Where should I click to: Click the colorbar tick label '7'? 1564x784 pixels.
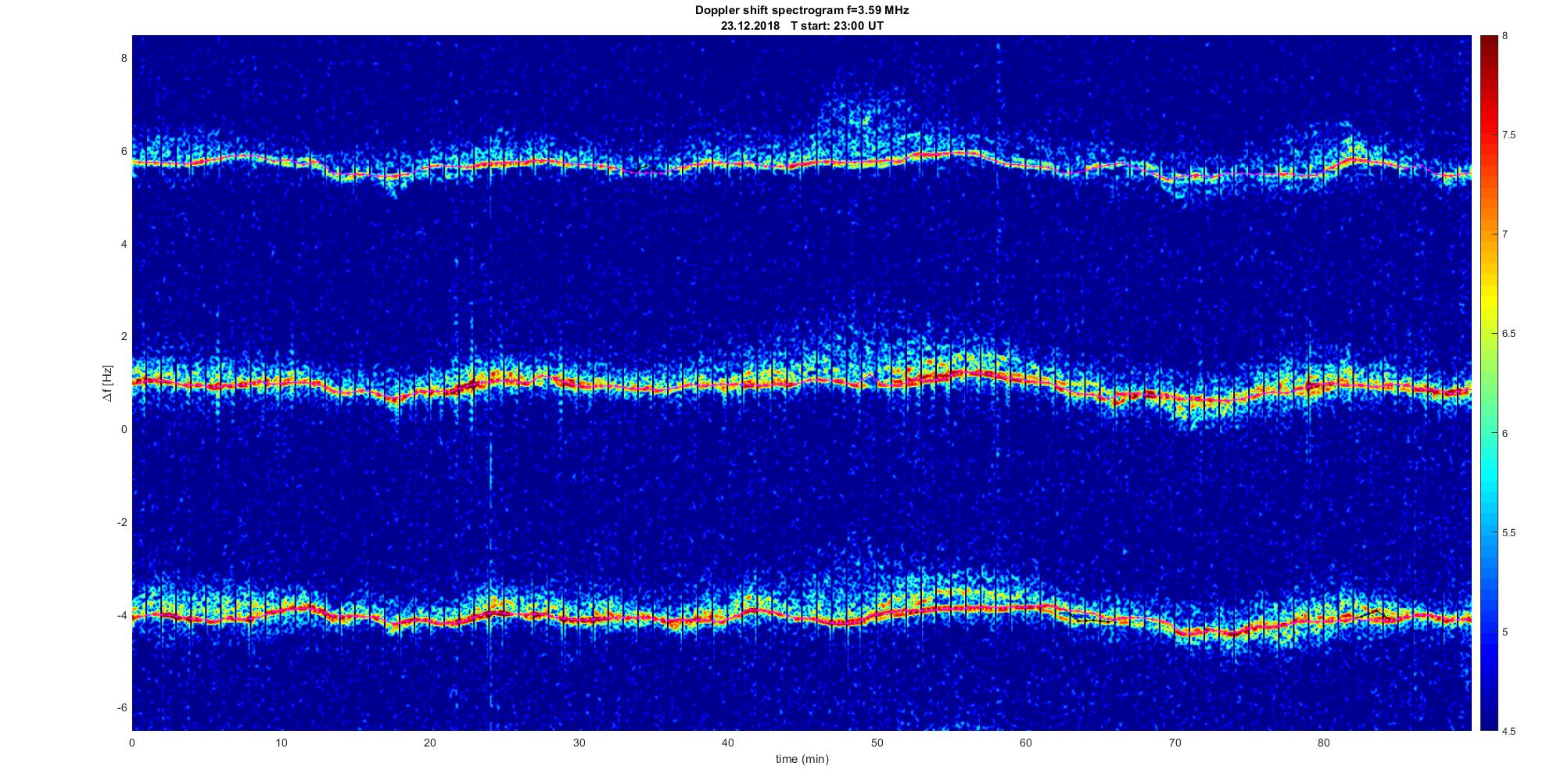tap(1505, 234)
